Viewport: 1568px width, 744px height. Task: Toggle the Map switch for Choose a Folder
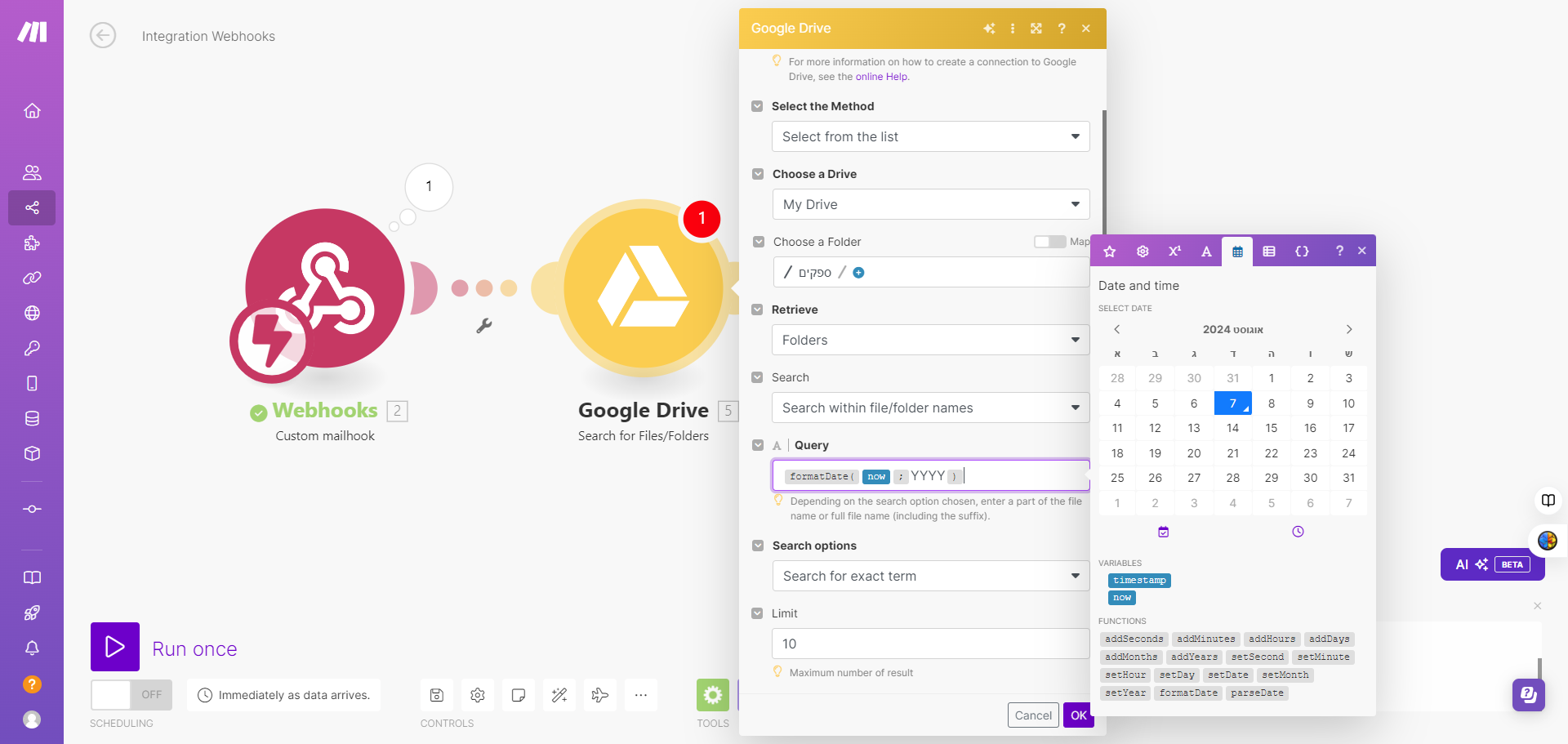tap(1049, 242)
